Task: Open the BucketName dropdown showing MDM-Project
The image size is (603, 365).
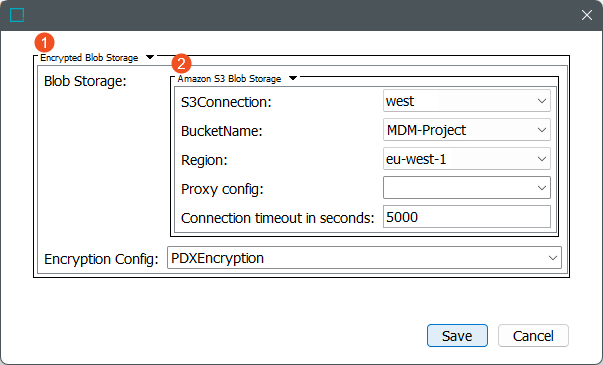Action: (466, 130)
